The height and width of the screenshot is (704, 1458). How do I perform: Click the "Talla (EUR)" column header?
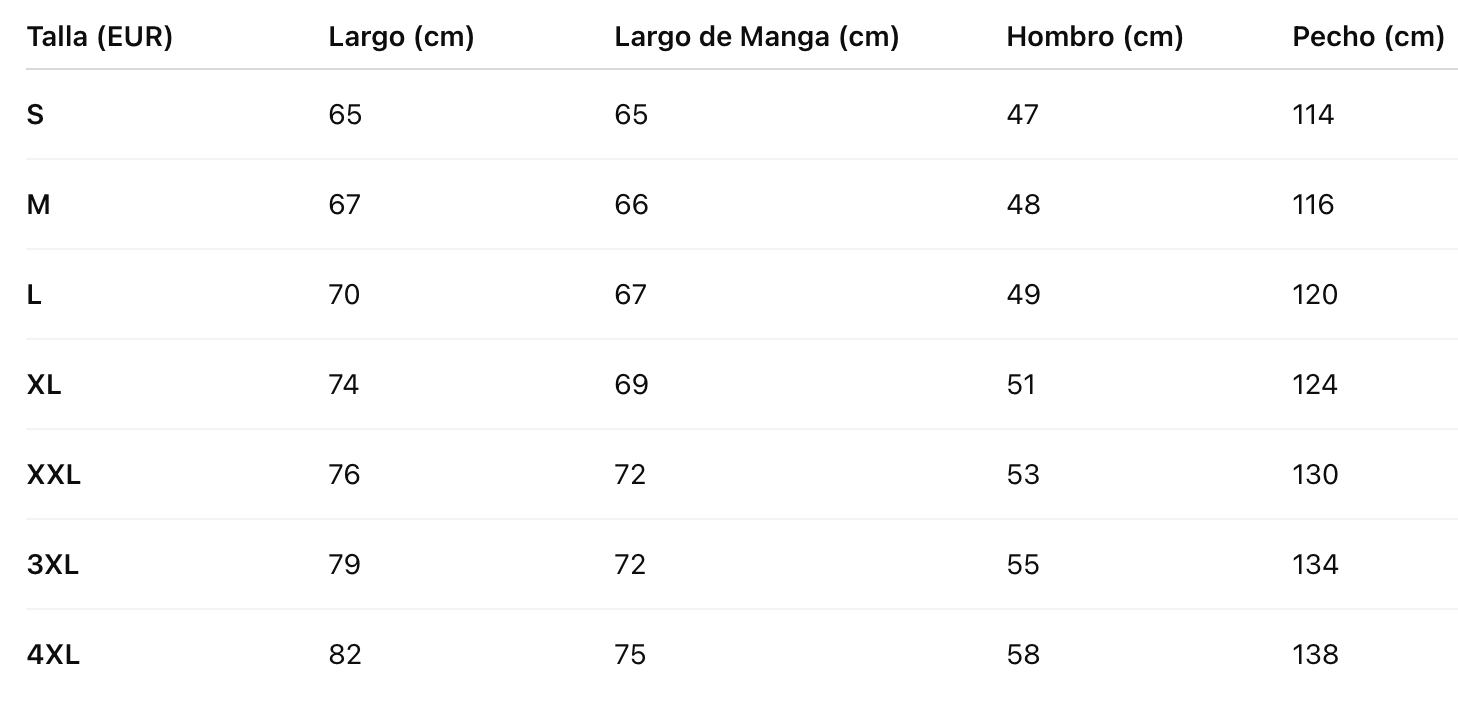pos(100,37)
